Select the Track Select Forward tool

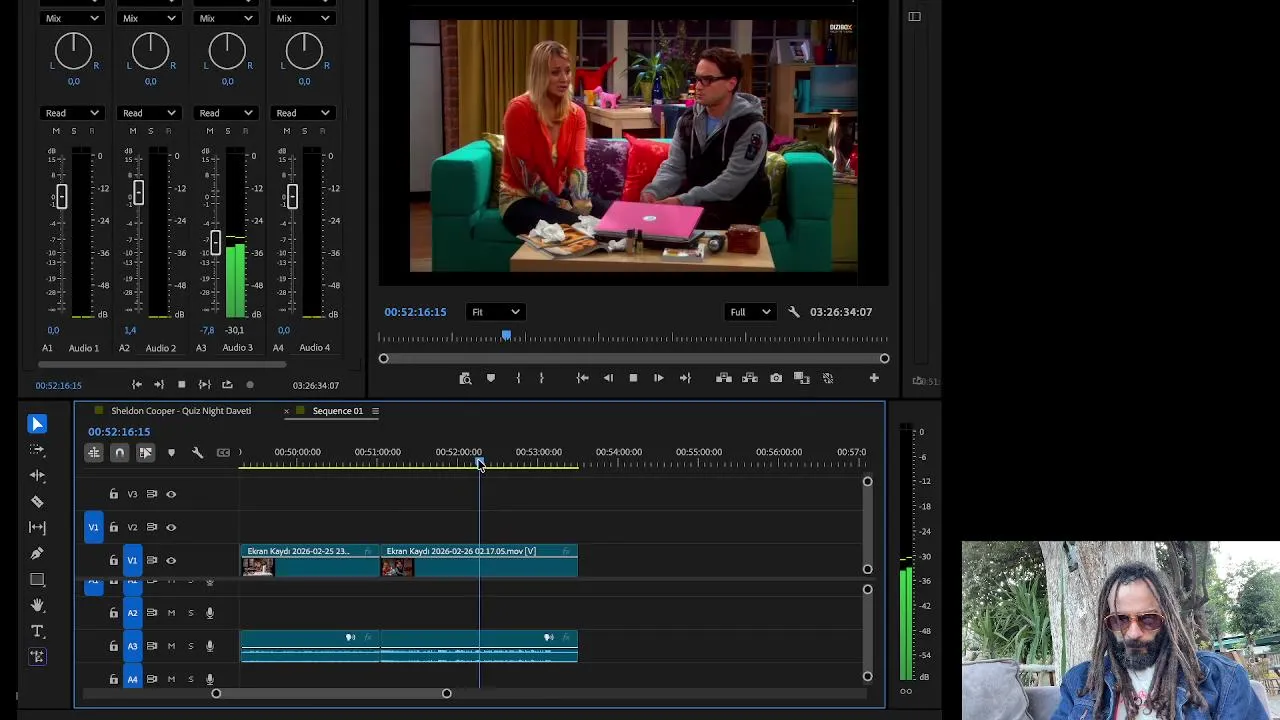37,450
